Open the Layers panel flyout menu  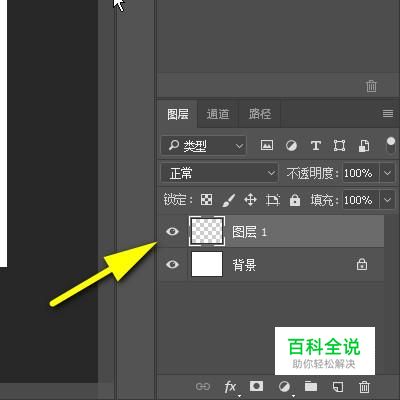pos(388,114)
